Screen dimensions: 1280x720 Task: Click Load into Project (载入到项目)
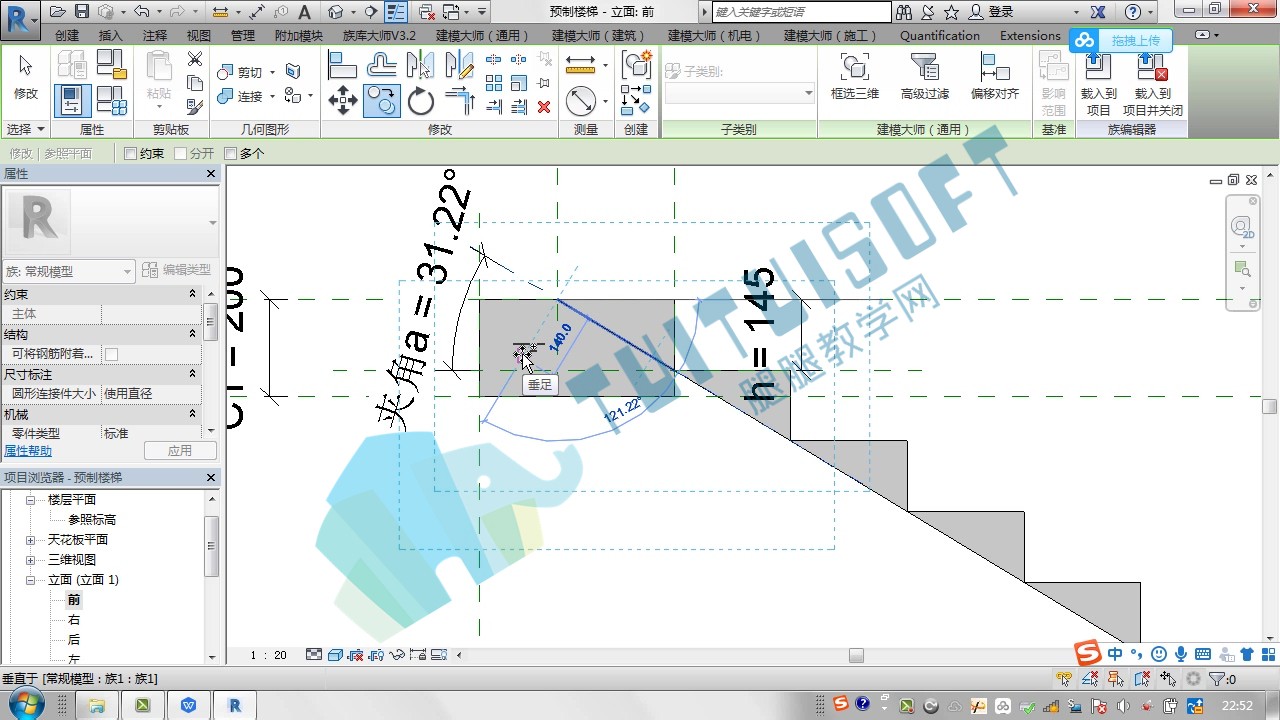coord(1098,84)
